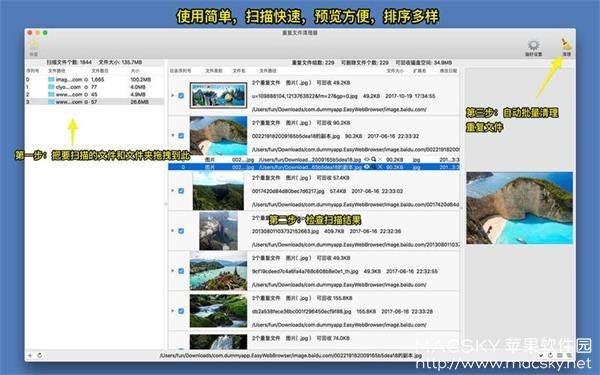600x375 pixels.
Task: Click the refresh icon beside the plus button
Action: click(x=39, y=355)
